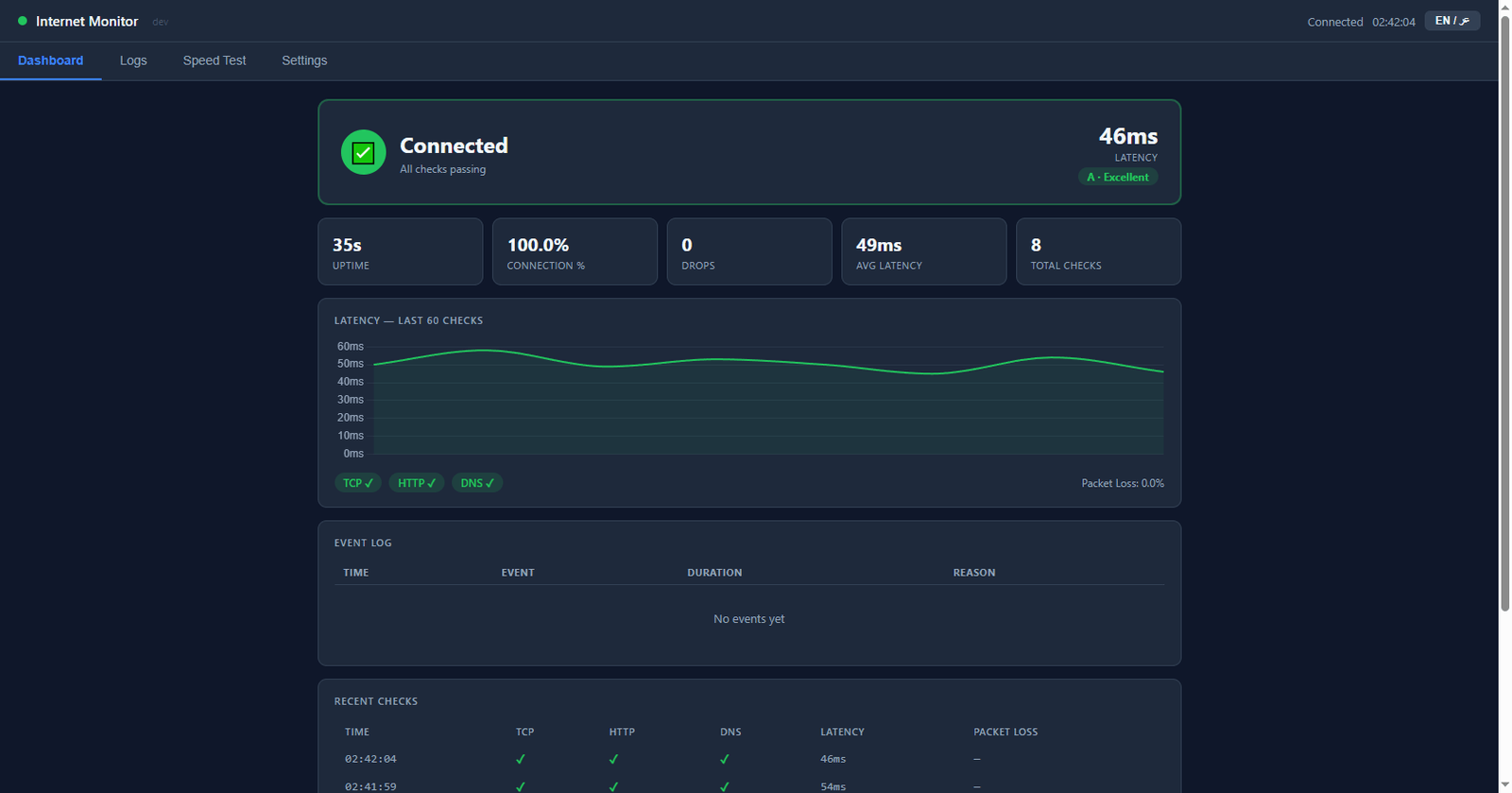This screenshot has height=793, width=1512.
Task: Click the 60ms y-axis label
Action: pyautogui.click(x=351, y=346)
